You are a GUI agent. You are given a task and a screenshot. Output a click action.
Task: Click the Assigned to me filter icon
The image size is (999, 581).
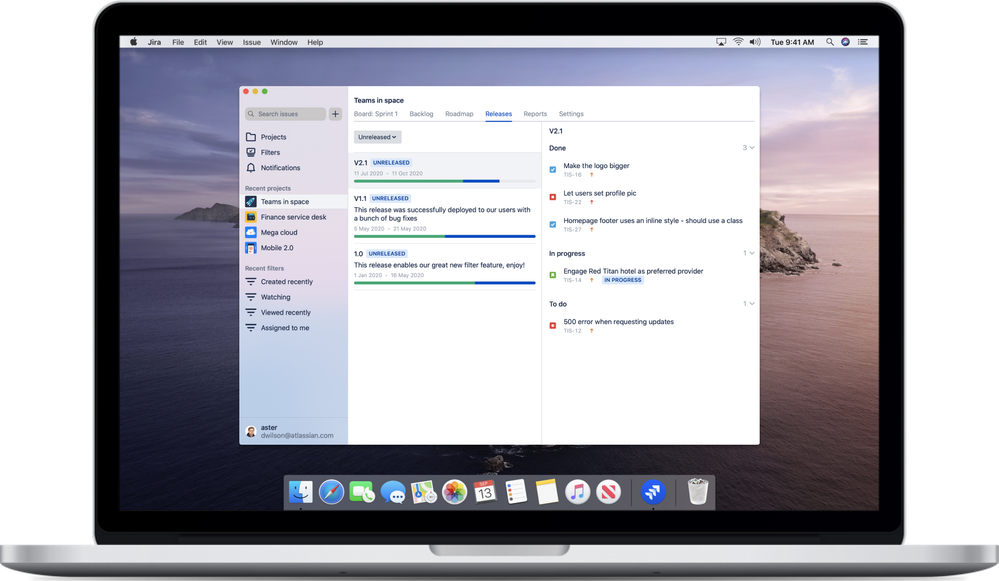[251, 327]
